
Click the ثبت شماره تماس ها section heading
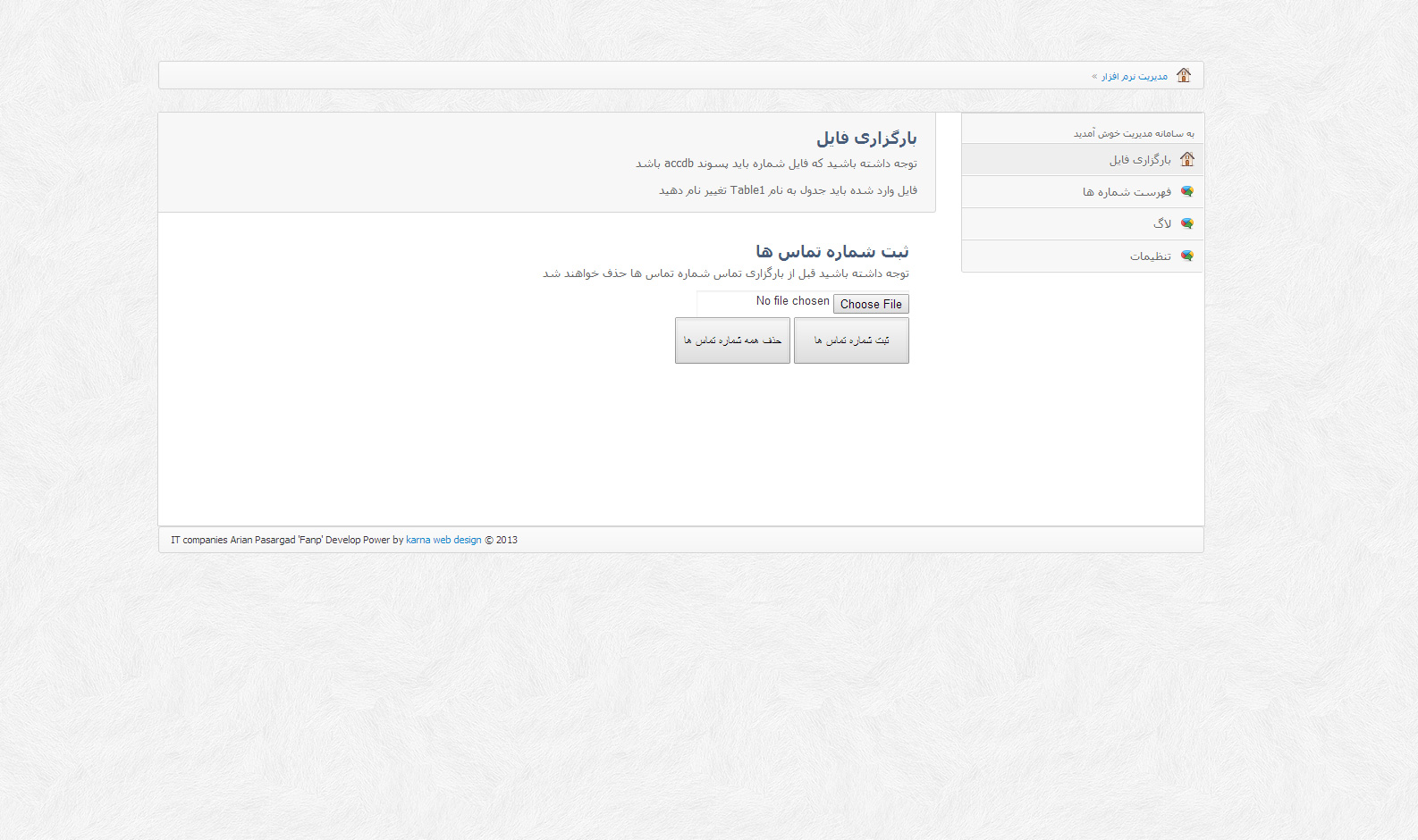tap(832, 251)
